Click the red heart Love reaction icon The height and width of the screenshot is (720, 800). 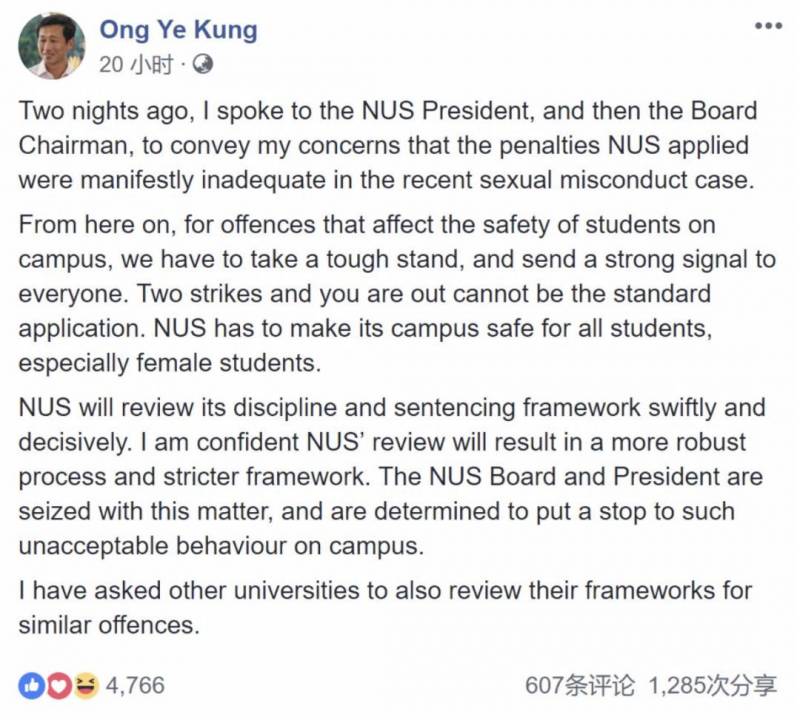click(59, 685)
